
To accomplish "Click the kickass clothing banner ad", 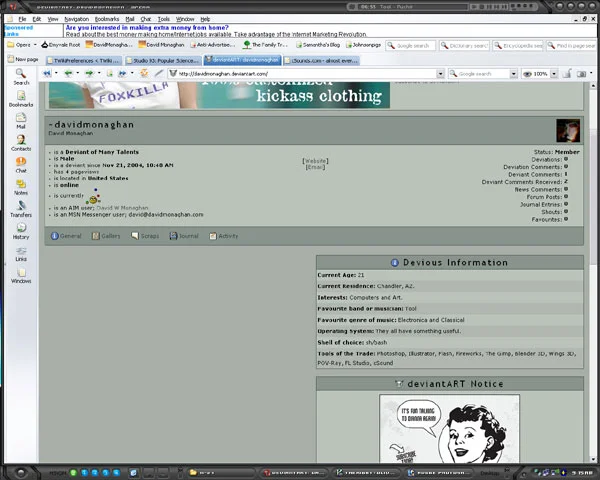I will [219, 95].
